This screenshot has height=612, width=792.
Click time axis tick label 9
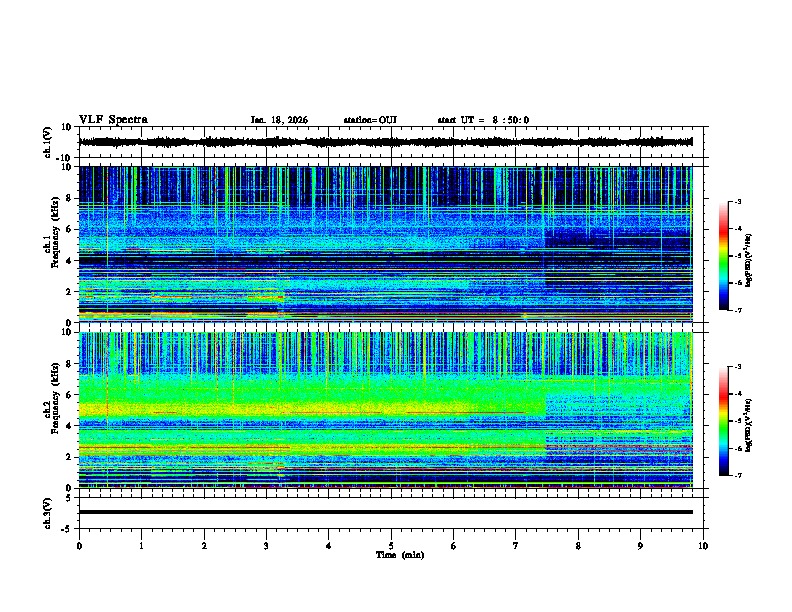pos(640,546)
